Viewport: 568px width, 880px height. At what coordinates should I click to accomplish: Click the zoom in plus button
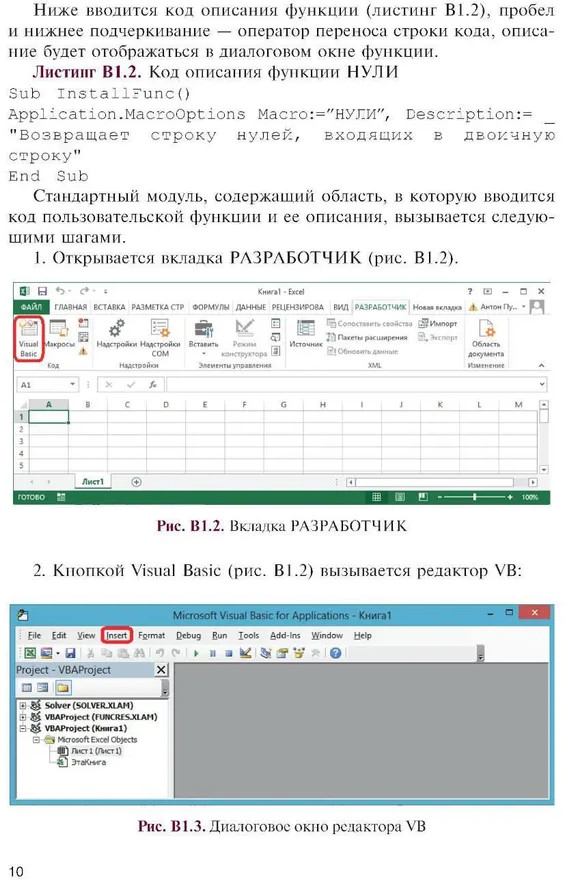(510, 497)
